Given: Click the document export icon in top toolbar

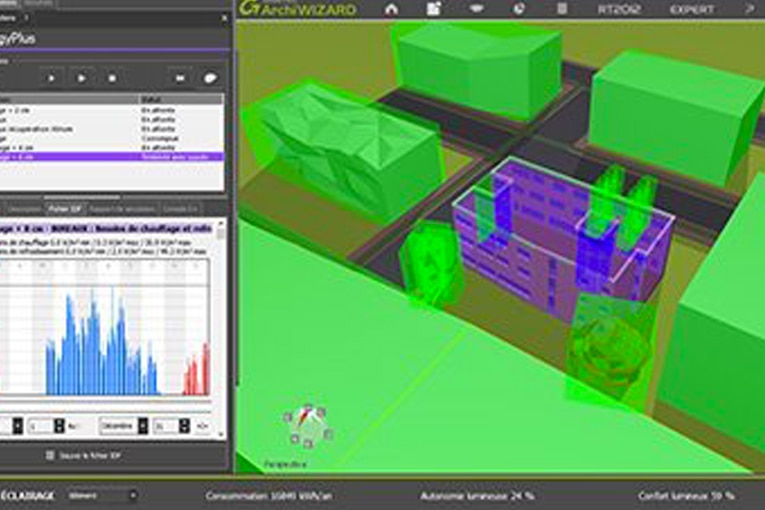Looking at the screenshot, I should click(x=434, y=9).
